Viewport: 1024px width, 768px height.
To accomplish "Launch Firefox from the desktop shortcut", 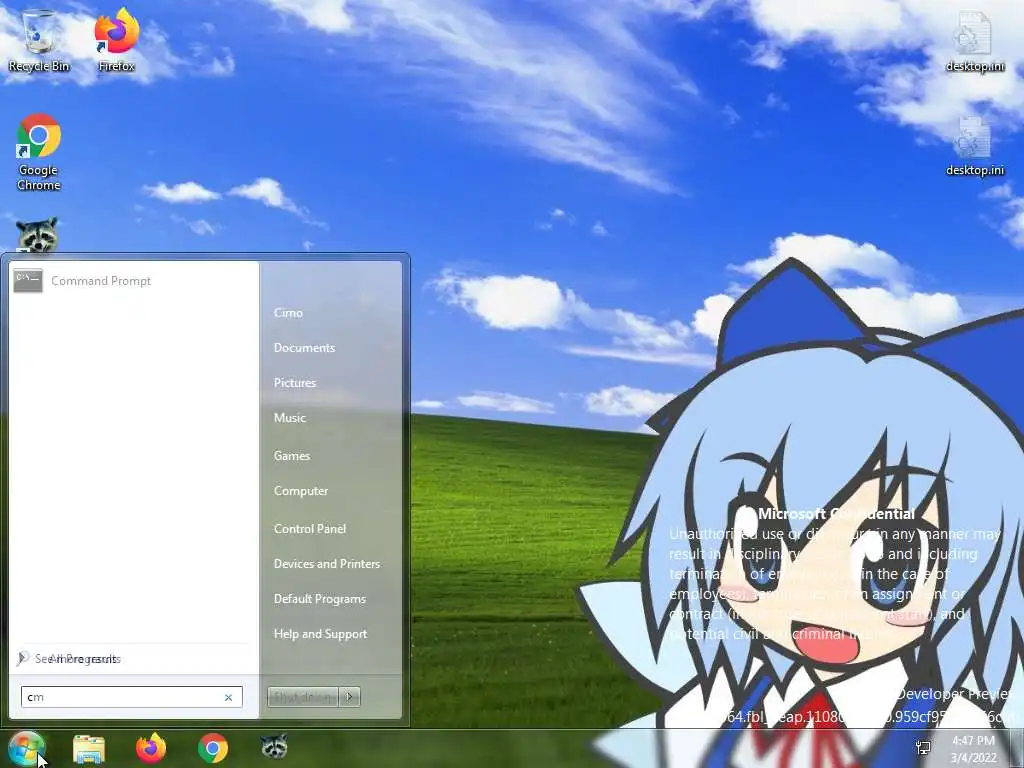I will [x=117, y=40].
